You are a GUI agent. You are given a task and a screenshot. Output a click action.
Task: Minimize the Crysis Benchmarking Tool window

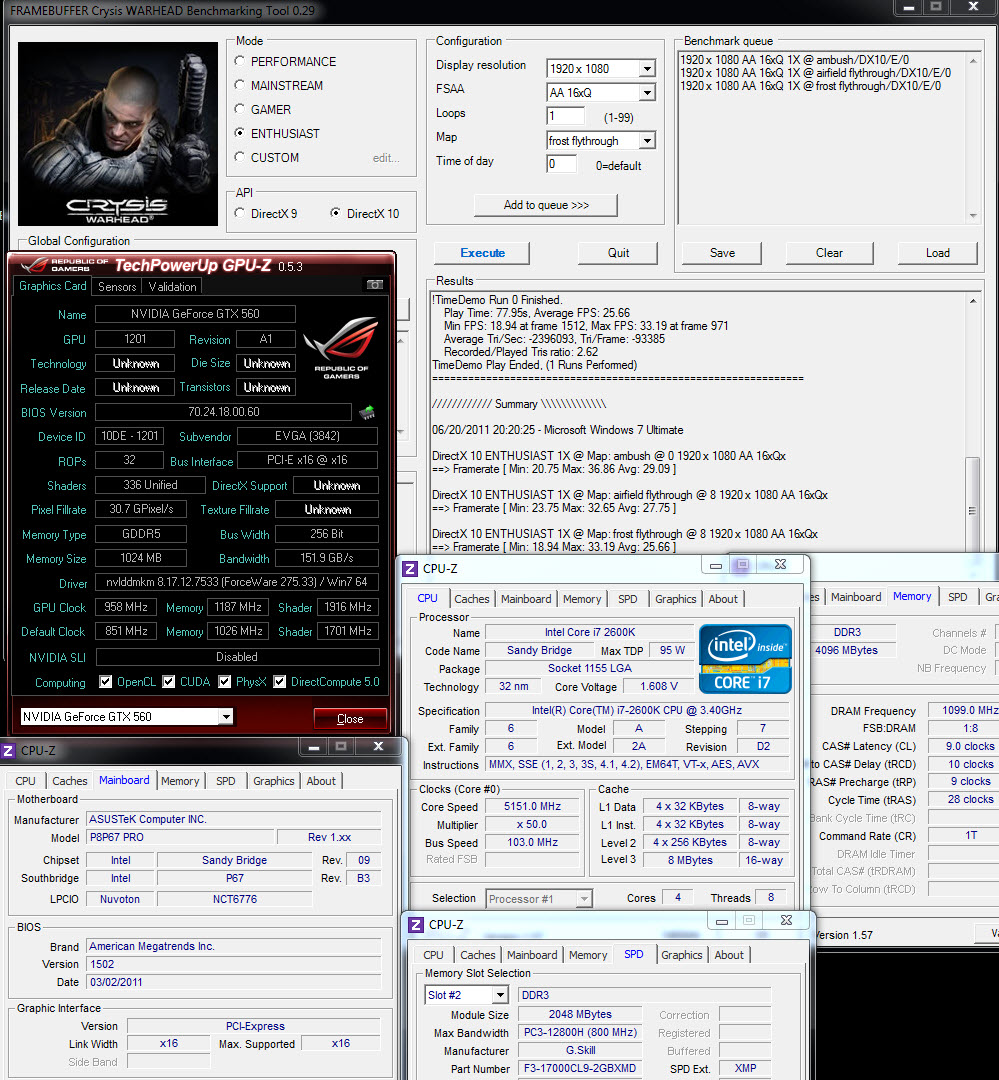(x=909, y=7)
